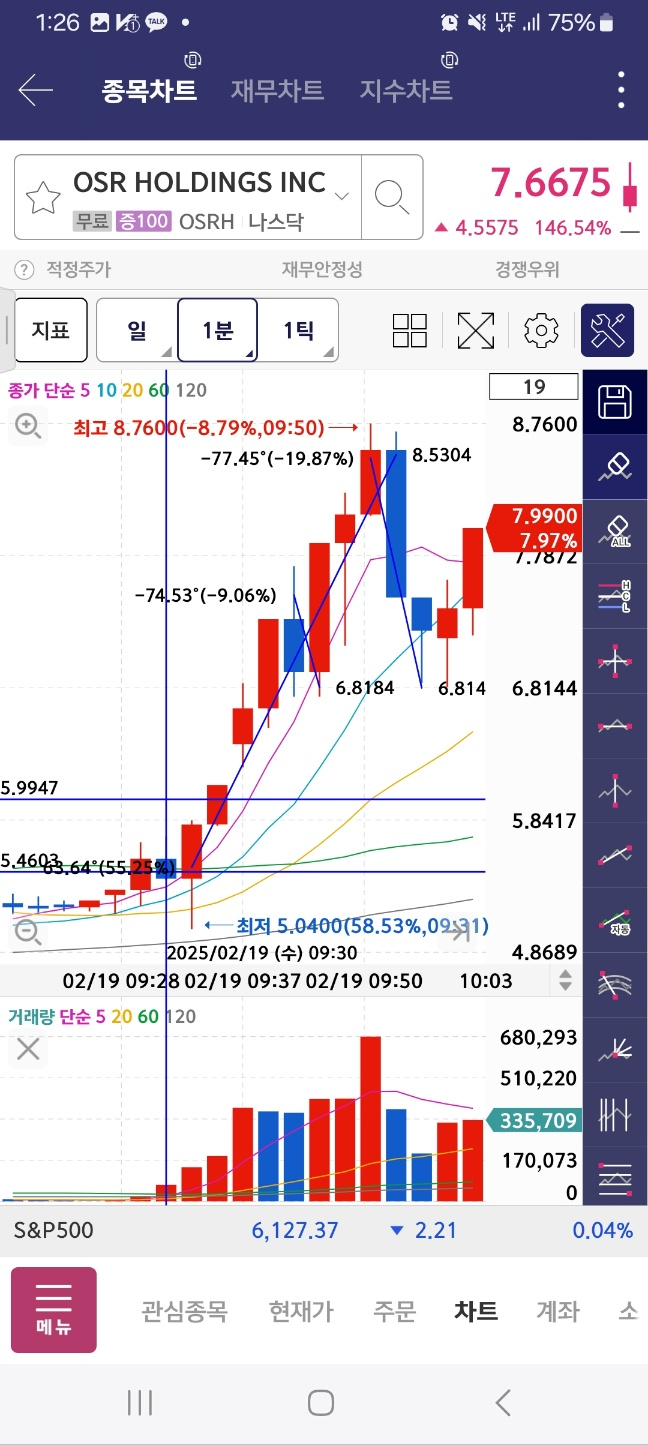Select the trend line tool
Image resolution: width=648 pixels, height=1445 pixels.
[x=614, y=856]
